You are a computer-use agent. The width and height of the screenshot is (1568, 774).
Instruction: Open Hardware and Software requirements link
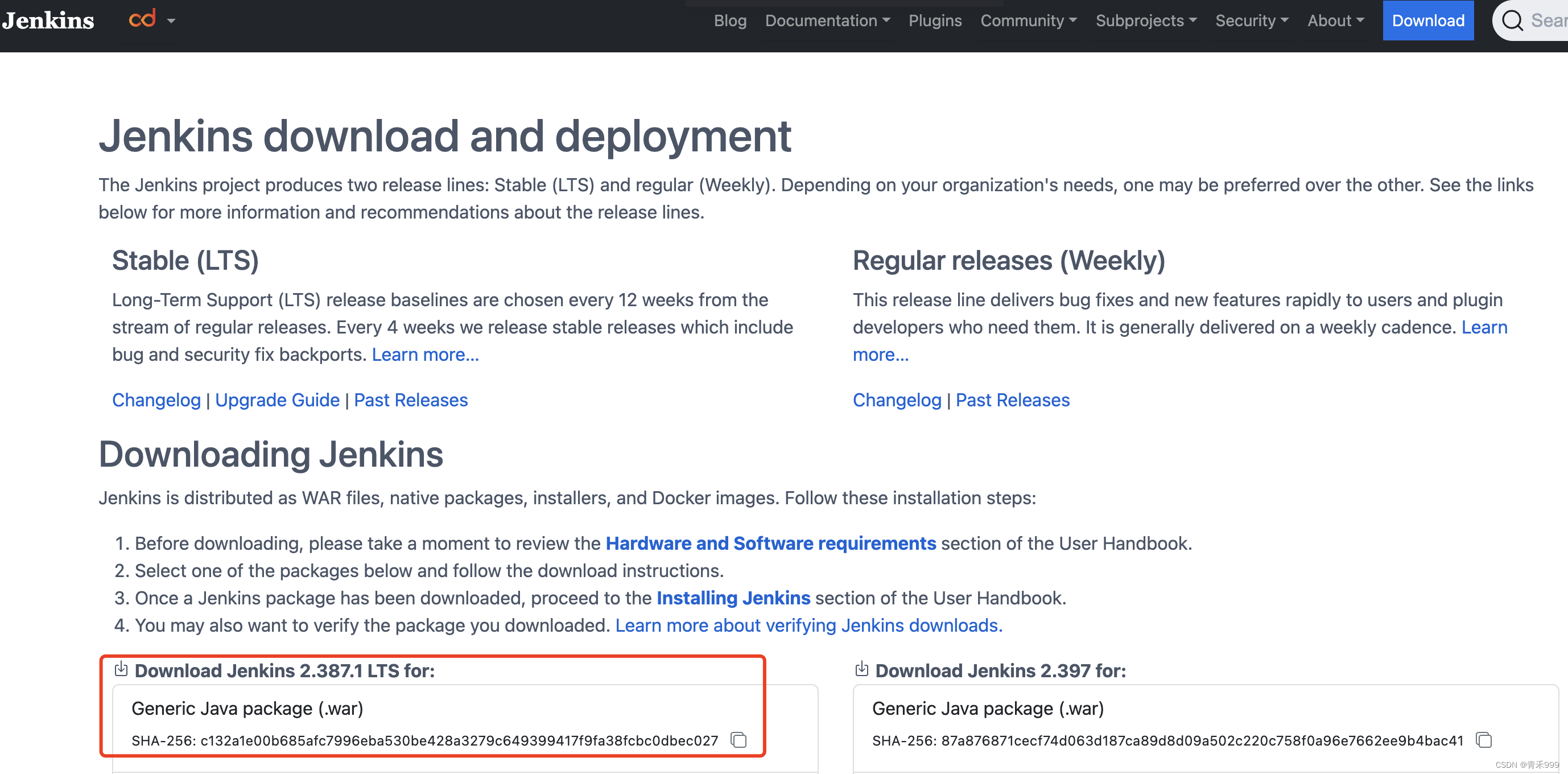click(x=770, y=543)
